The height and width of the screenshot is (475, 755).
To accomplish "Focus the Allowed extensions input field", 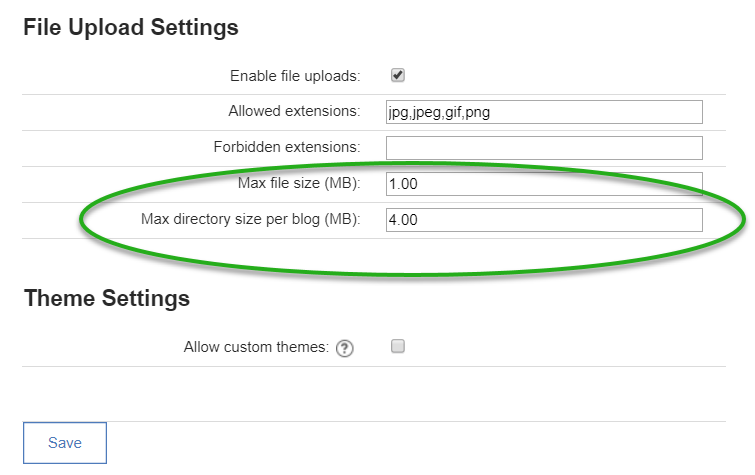I will pos(544,112).
